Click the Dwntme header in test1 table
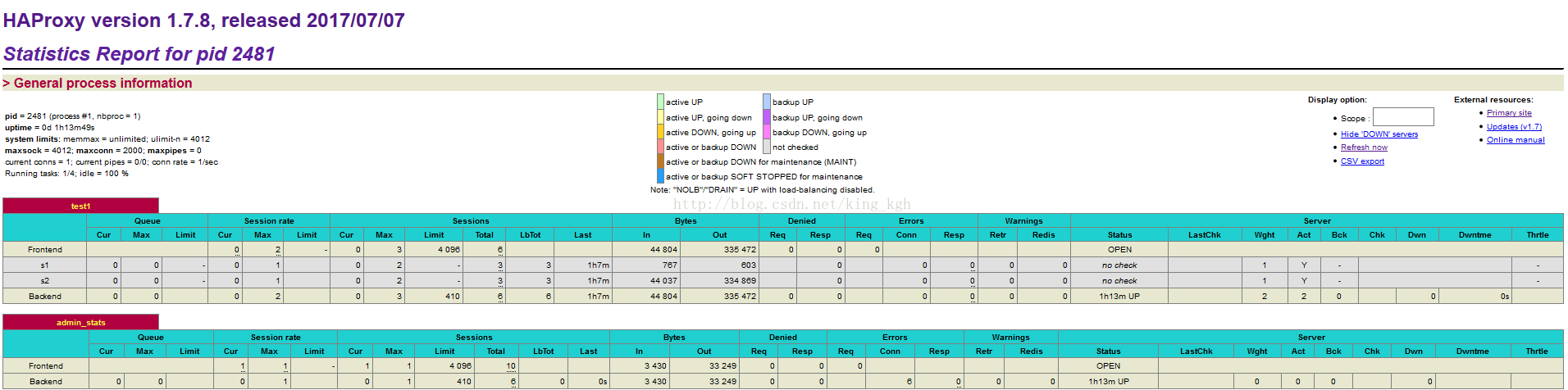1568x390 pixels. coord(1475,235)
